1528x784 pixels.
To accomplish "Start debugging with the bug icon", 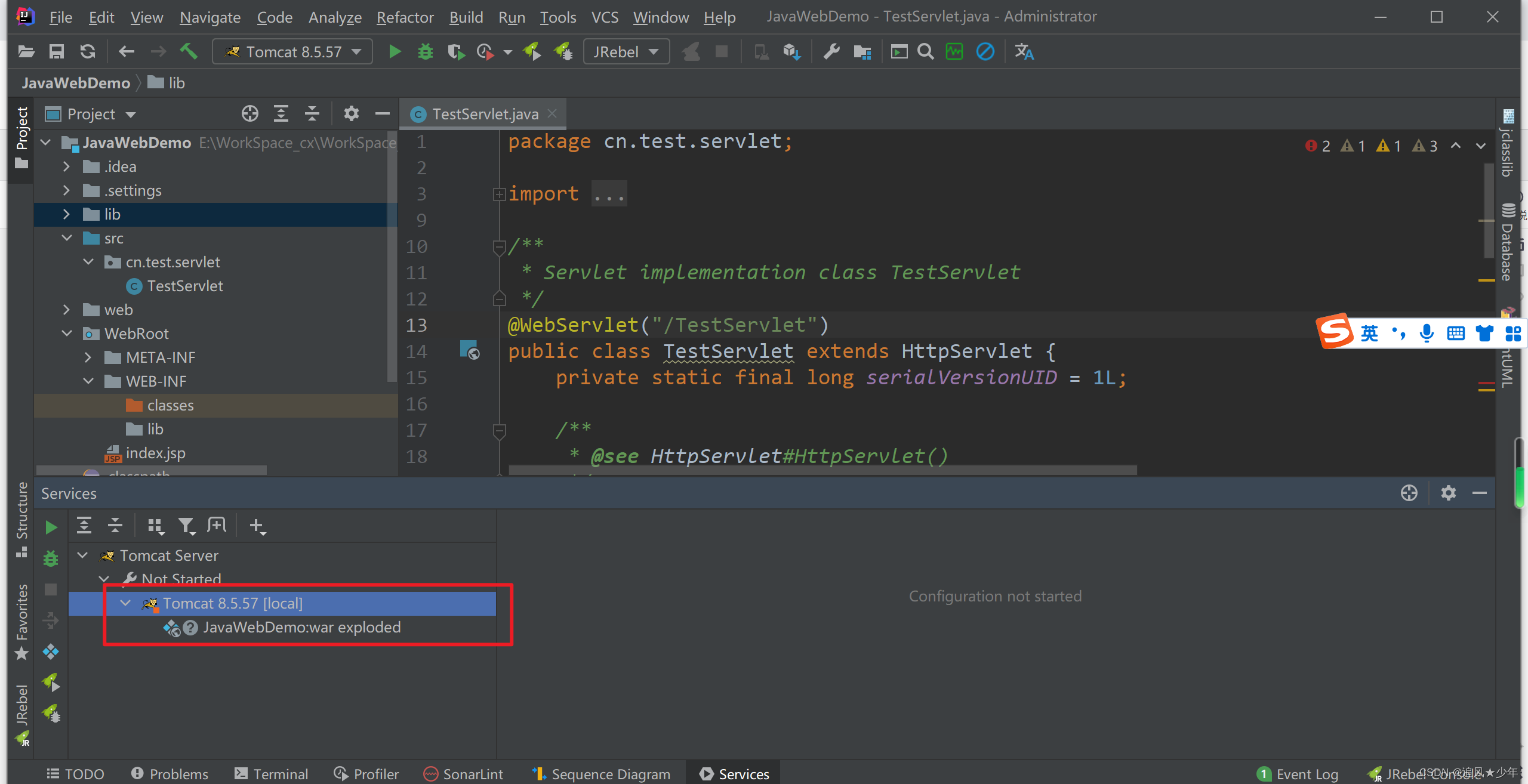I will (425, 52).
